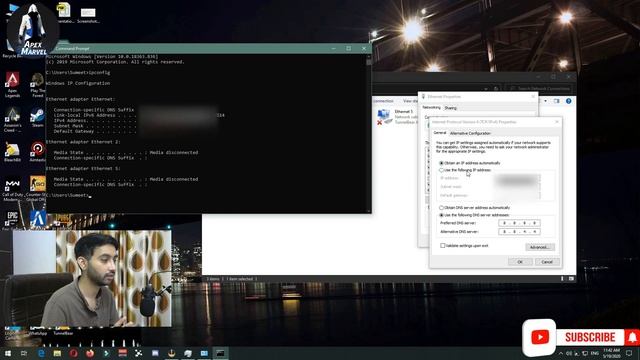Open the Steam desktop shortcut
Image resolution: width=640 pixels, height=360 pixels.
(x=38, y=118)
